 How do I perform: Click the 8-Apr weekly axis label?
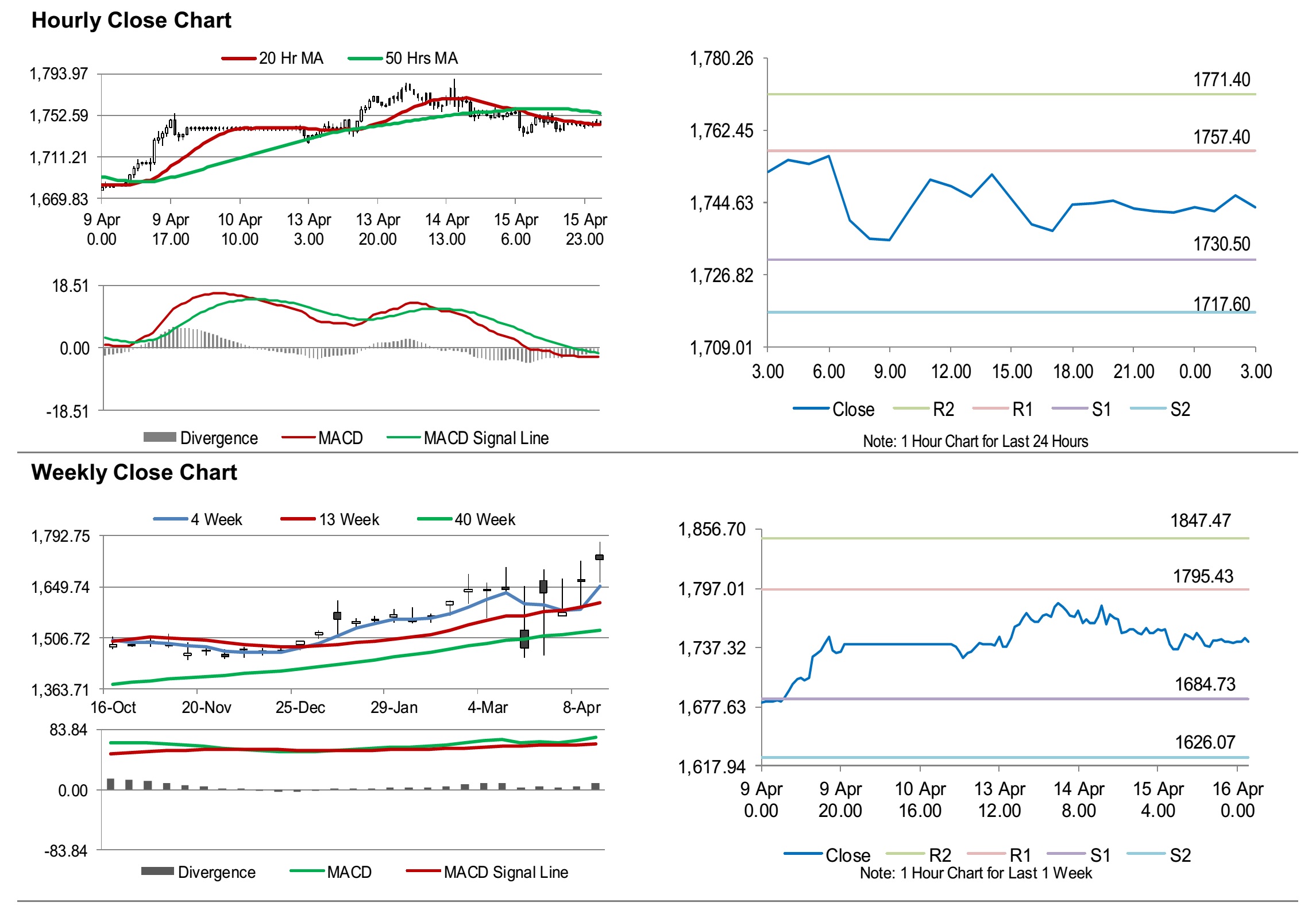(581, 707)
